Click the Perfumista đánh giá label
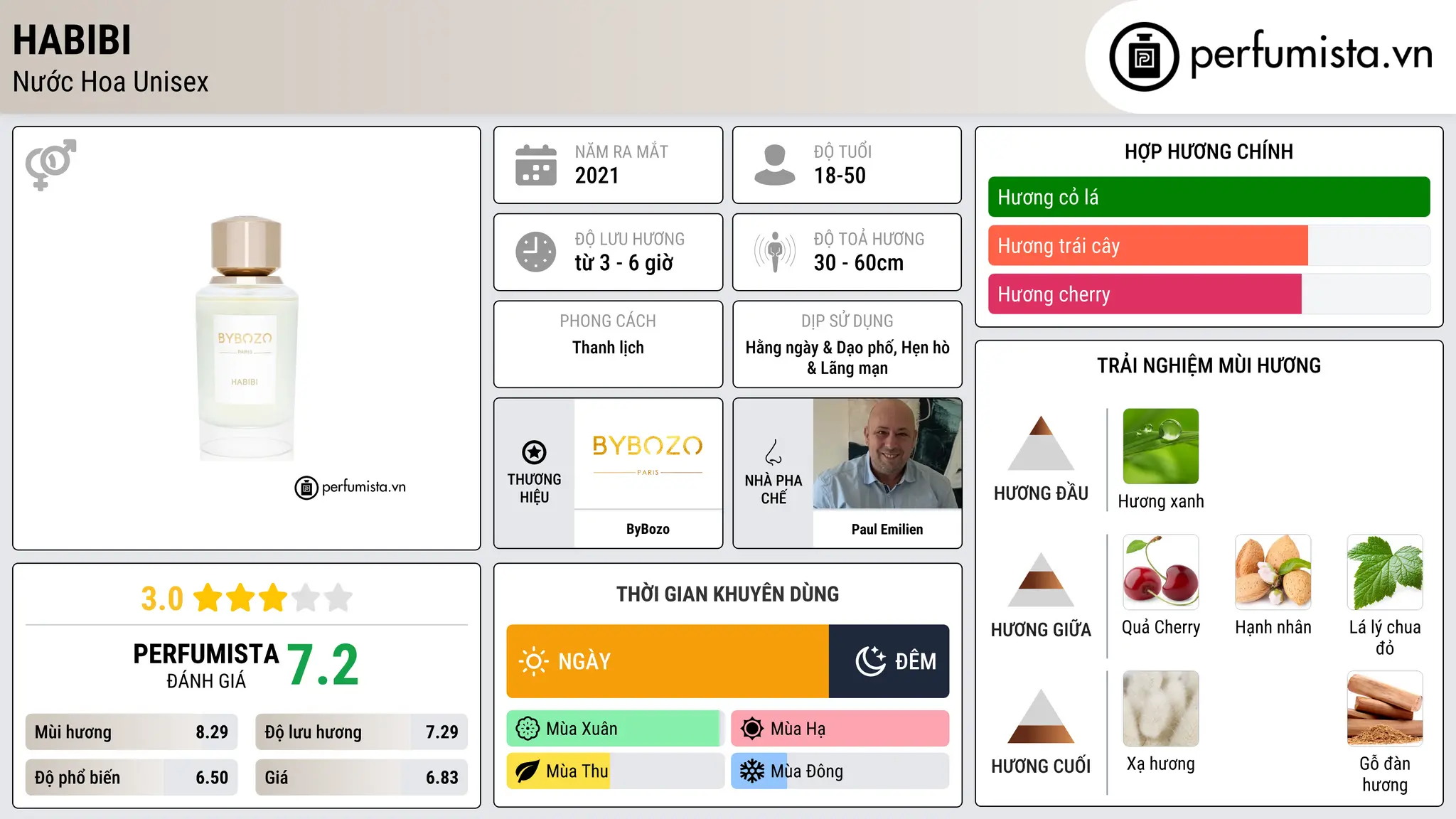1456x819 pixels. 206,665
